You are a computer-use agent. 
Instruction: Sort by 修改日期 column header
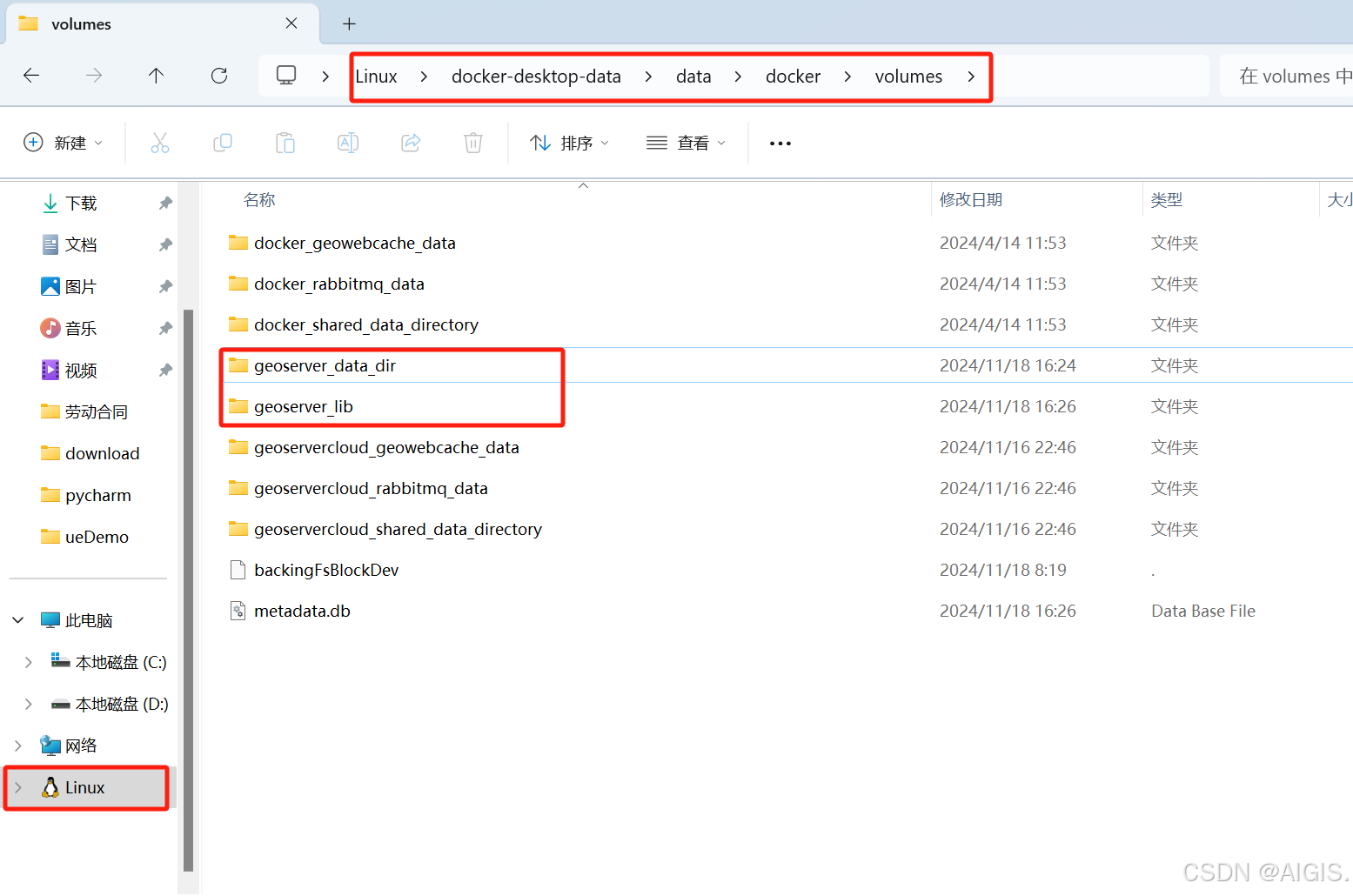[971, 200]
